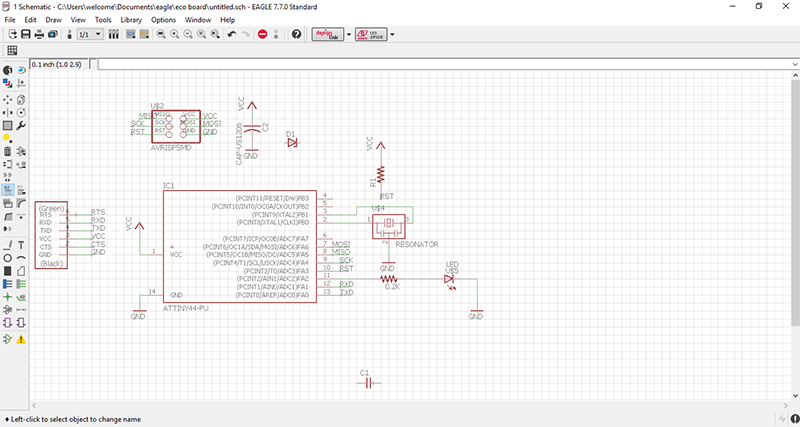Open the Tools menu
The width and height of the screenshot is (800, 427).
pos(103,20)
